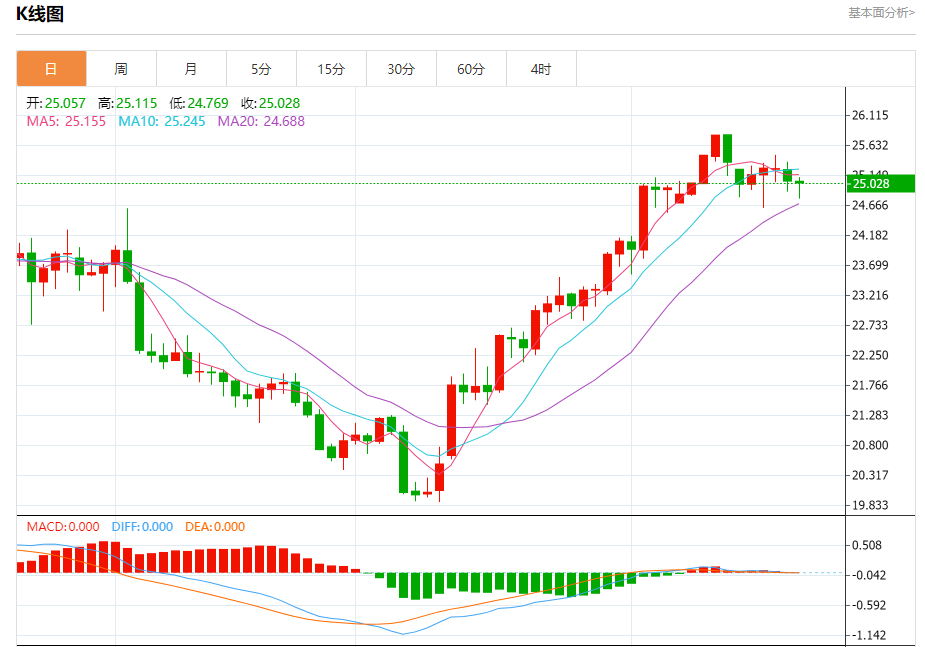Screen dimensions: 925x647
Task: Open the 5分 interval tab
Action: pos(261,69)
